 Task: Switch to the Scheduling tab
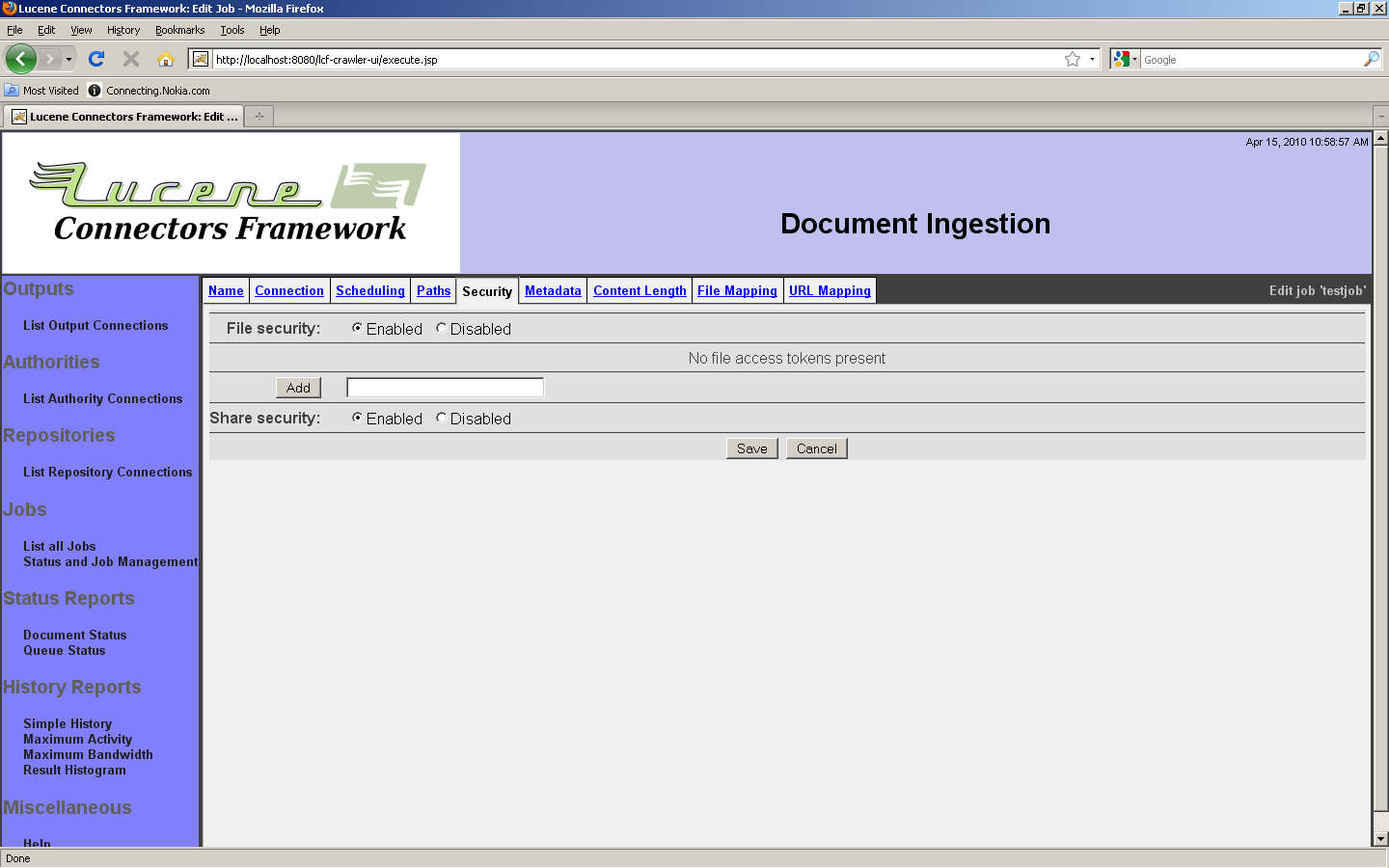(369, 290)
